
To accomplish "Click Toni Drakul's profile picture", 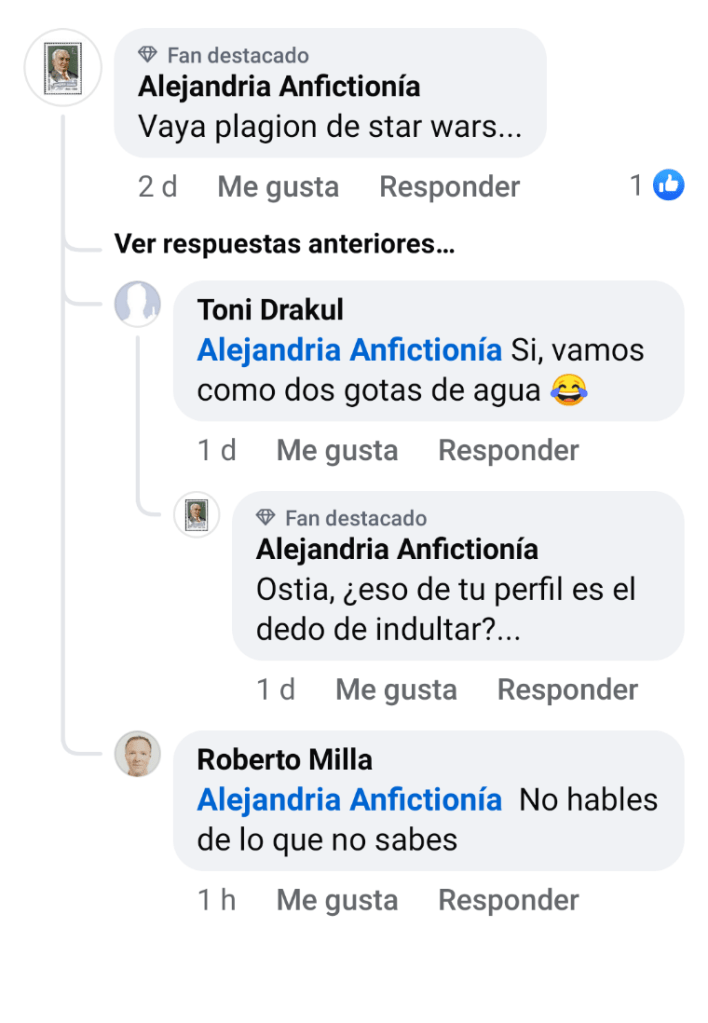I will click(x=138, y=304).
